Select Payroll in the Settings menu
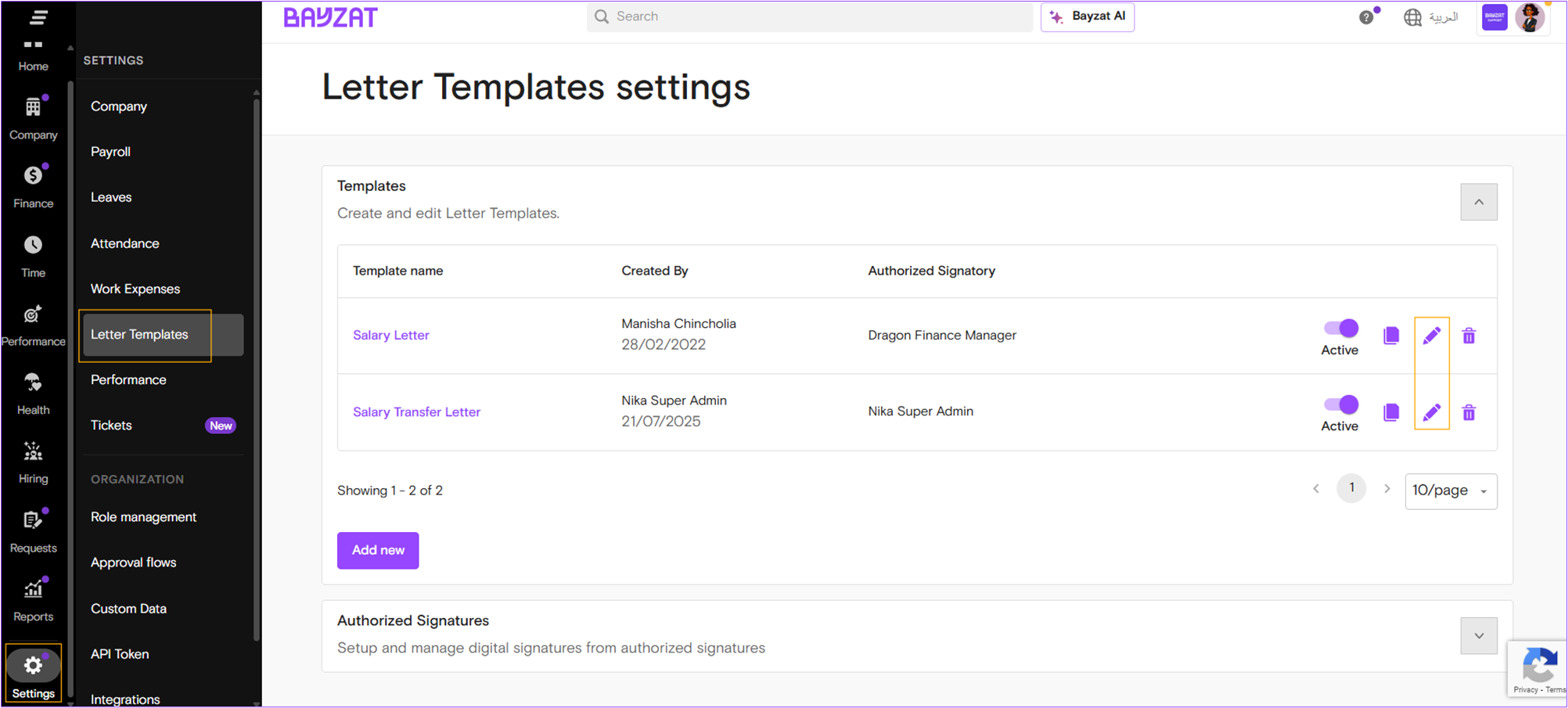Viewport: 1568px width, 708px height. [110, 151]
